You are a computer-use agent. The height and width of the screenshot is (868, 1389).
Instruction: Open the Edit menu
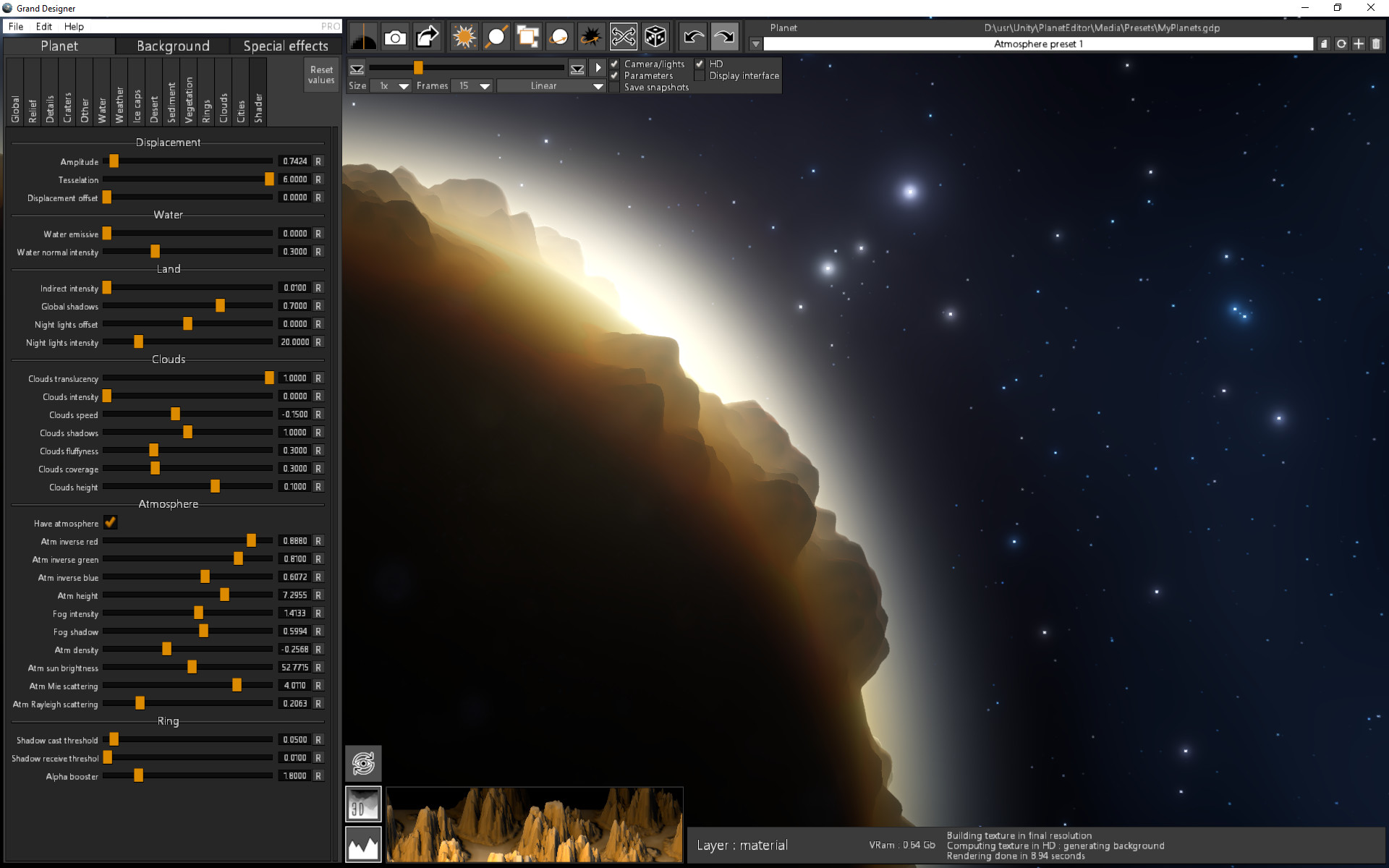pos(43,26)
